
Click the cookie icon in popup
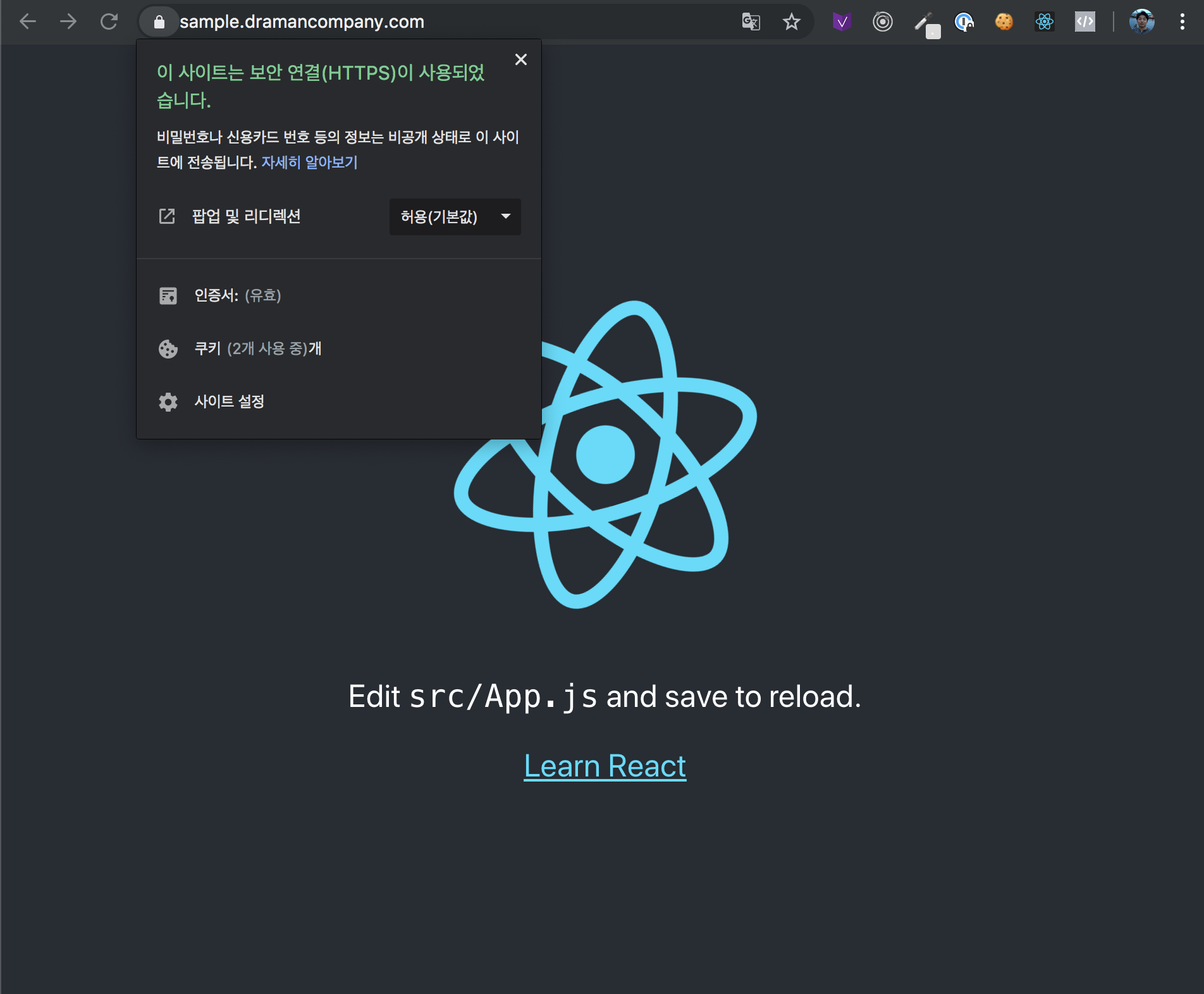tap(168, 349)
